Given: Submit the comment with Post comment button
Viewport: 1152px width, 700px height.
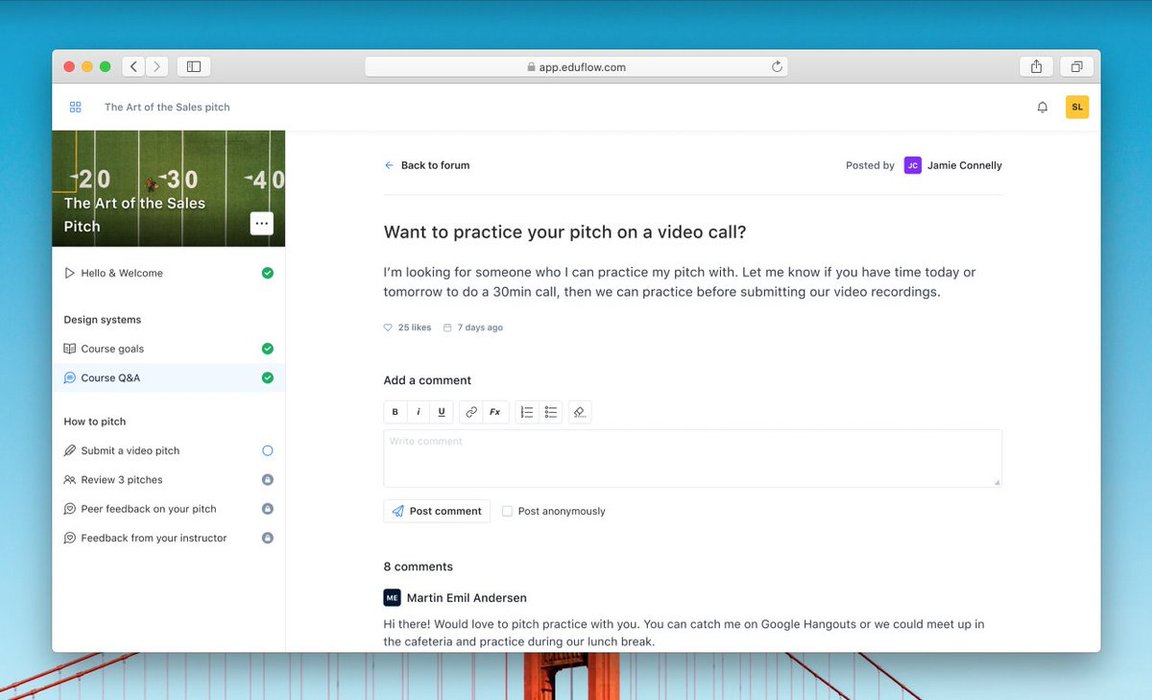Looking at the screenshot, I should coord(436,510).
